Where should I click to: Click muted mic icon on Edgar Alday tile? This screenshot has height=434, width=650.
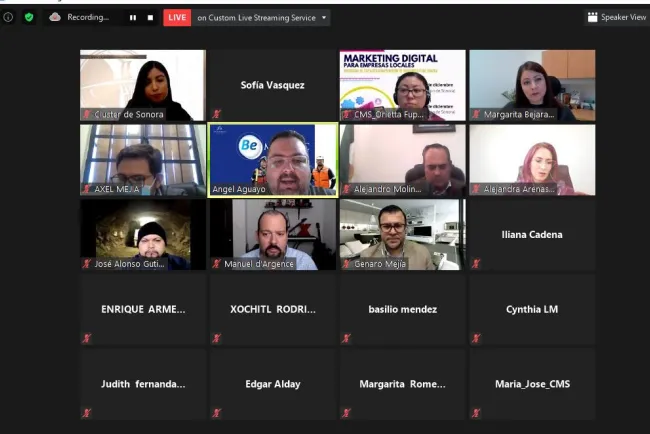pyautogui.click(x=217, y=412)
